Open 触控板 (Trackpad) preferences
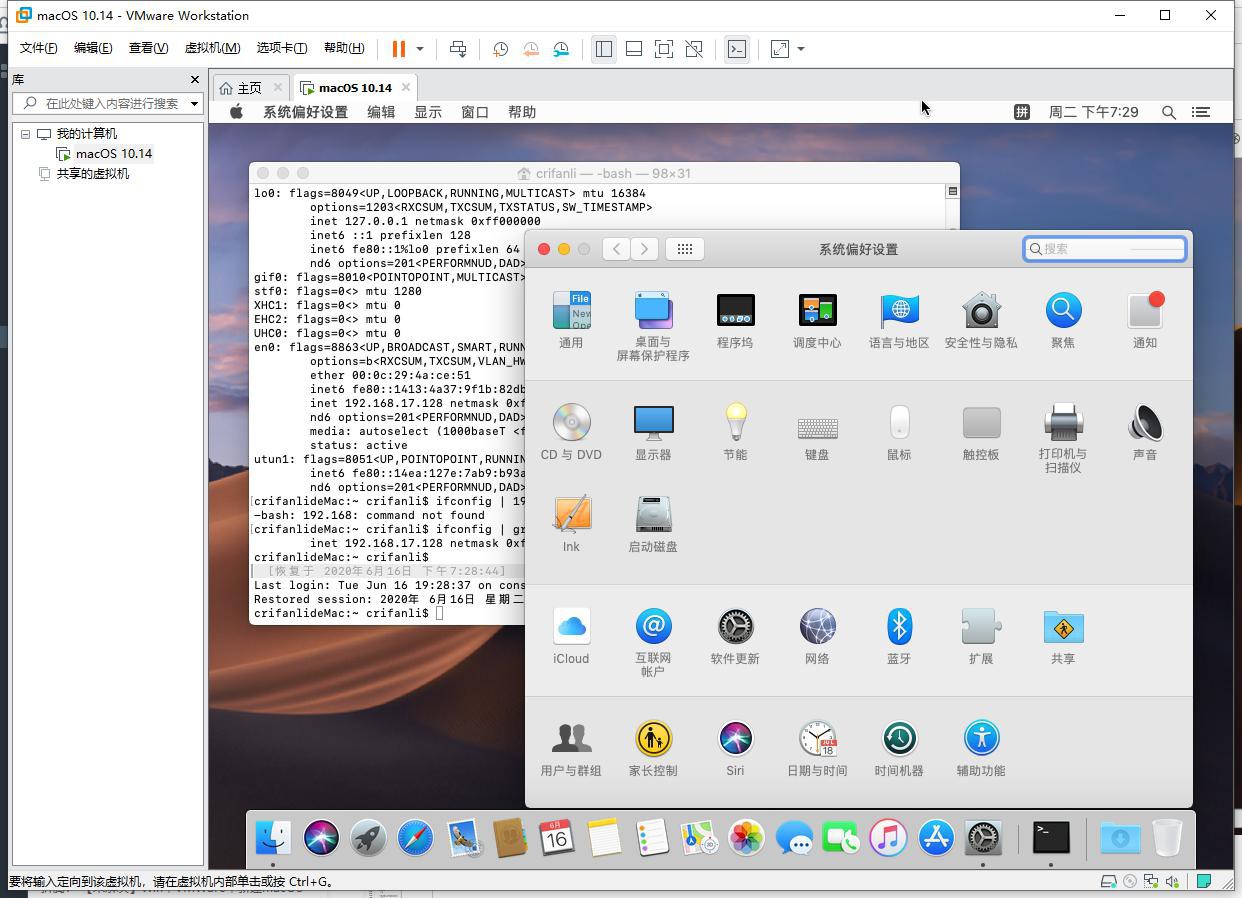The width and height of the screenshot is (1242, 898). [x=981, y=432]
